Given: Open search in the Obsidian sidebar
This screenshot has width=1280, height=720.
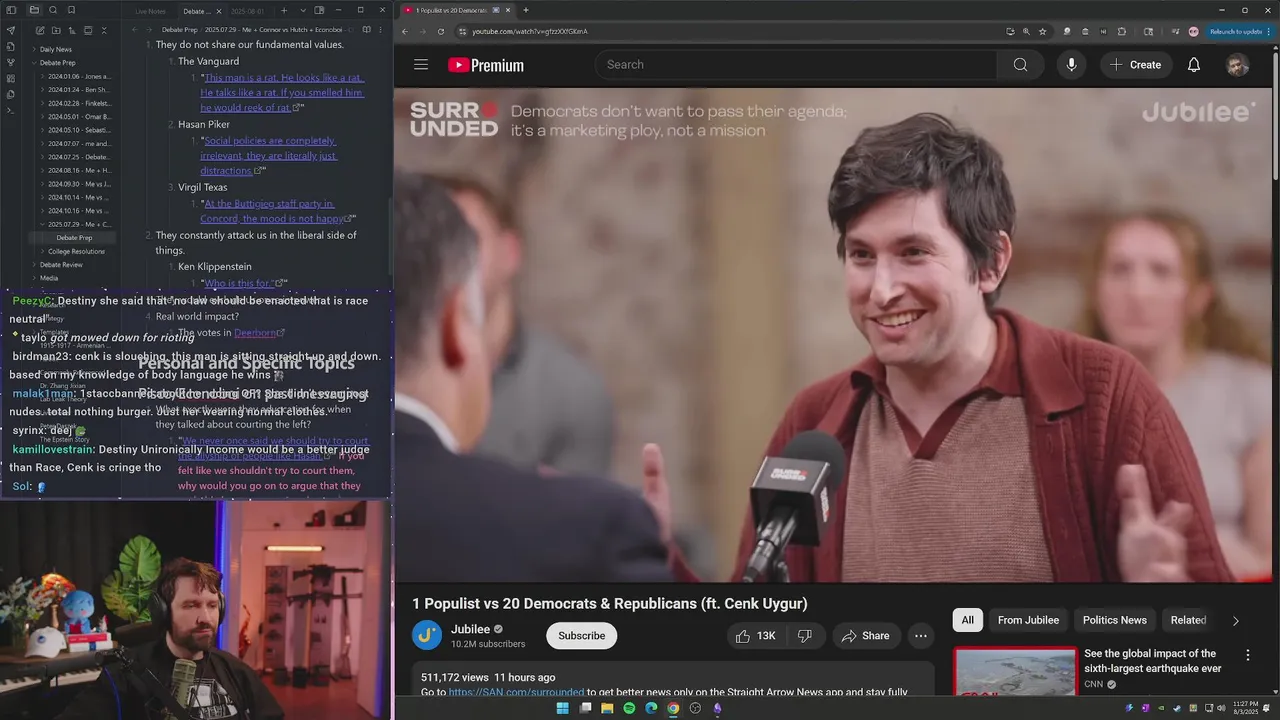Looking at the screenshot, I should pyautogui.click(x=53, y=10).
